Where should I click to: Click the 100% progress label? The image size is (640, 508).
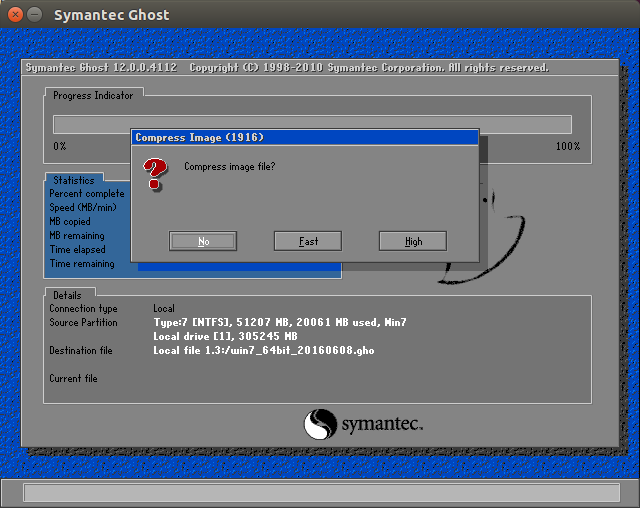click(568, 146)
